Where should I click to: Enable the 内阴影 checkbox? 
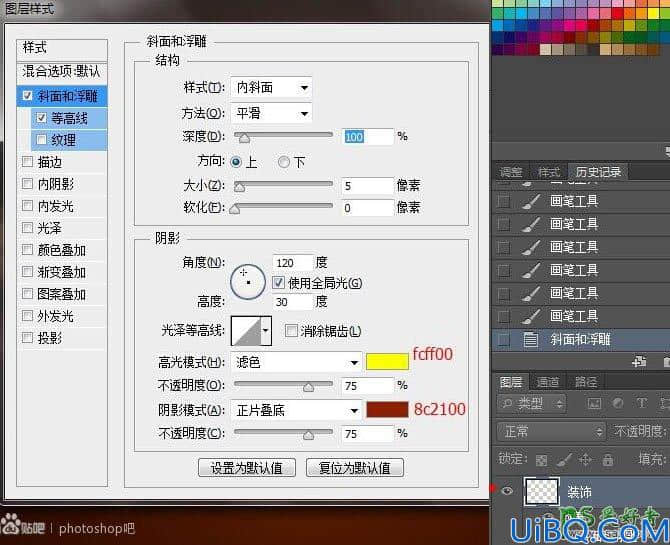(x=27, y=184)
